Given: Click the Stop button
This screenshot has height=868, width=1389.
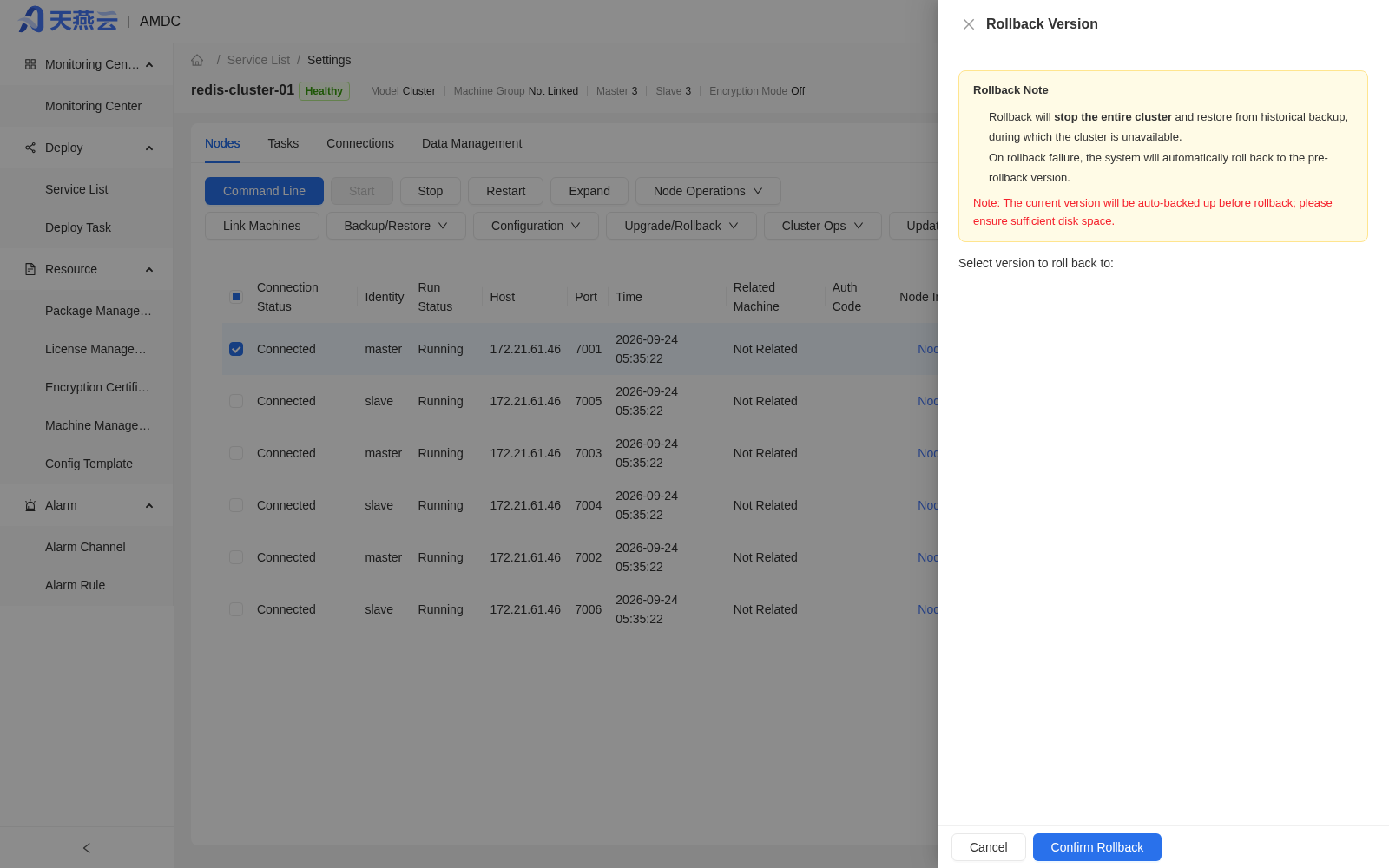Looking at the screenshot, I should pyautogui.click(x=431, y=191).
